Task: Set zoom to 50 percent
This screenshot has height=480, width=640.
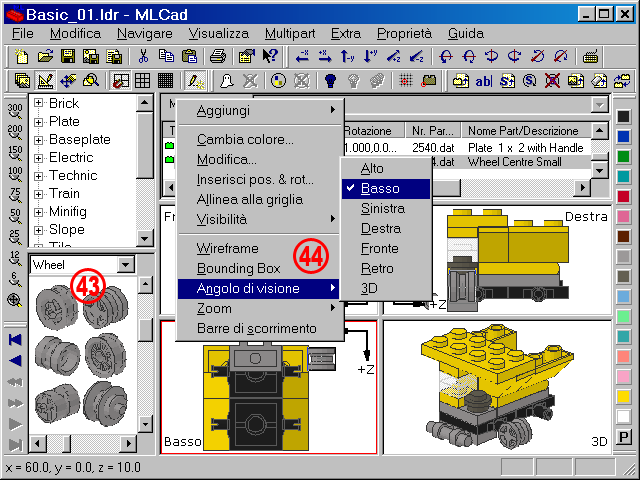Action: click(15, 216)
